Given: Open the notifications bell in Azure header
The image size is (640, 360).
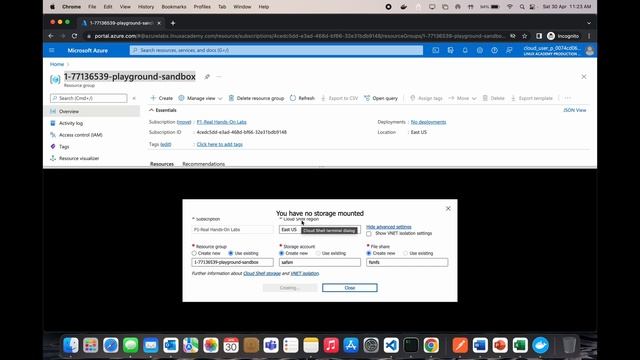Looking at the screenshot, I should (465, 50).
